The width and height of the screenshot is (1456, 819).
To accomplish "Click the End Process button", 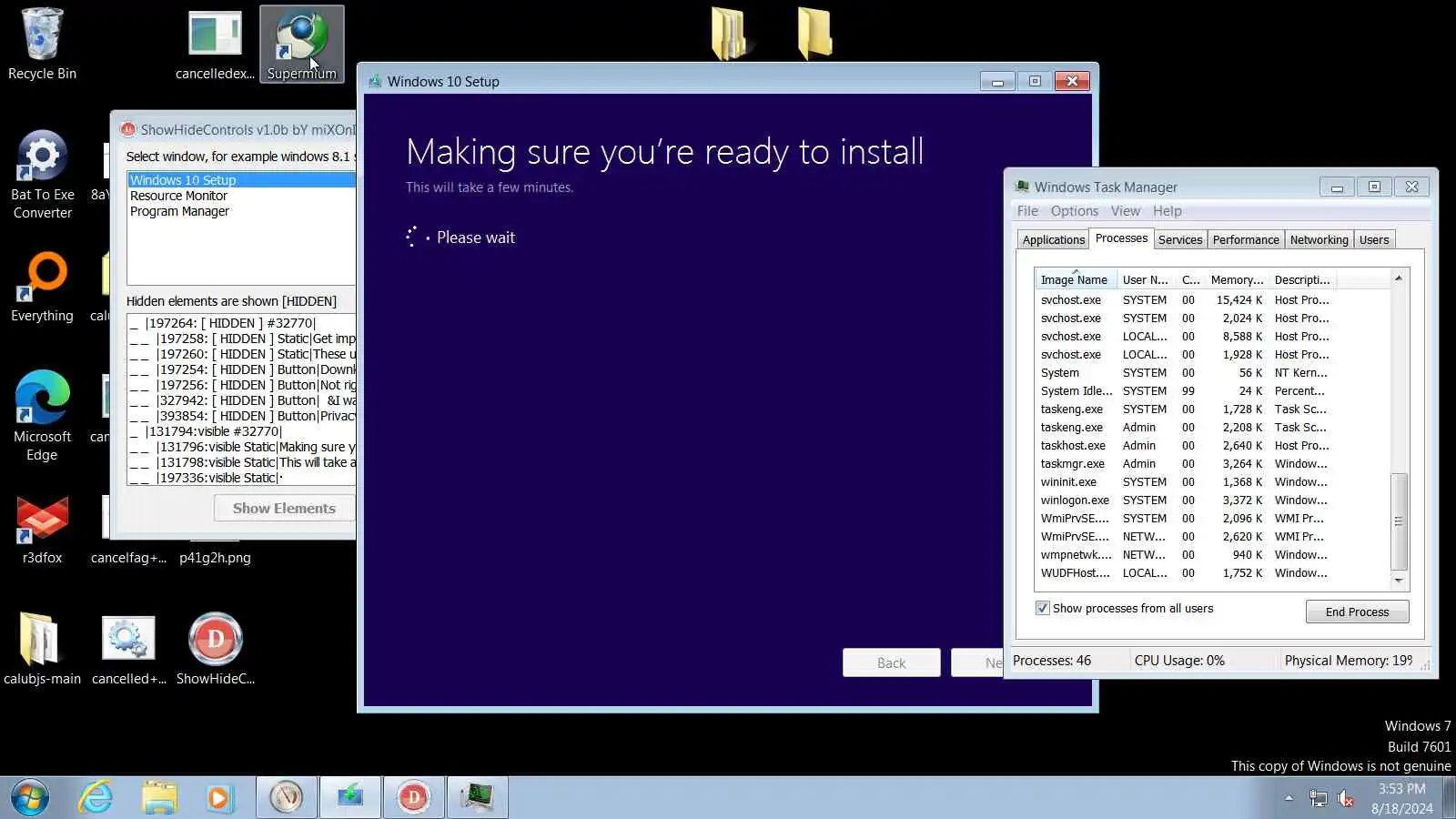I will pyautogui.click(x=1358, y=612).
